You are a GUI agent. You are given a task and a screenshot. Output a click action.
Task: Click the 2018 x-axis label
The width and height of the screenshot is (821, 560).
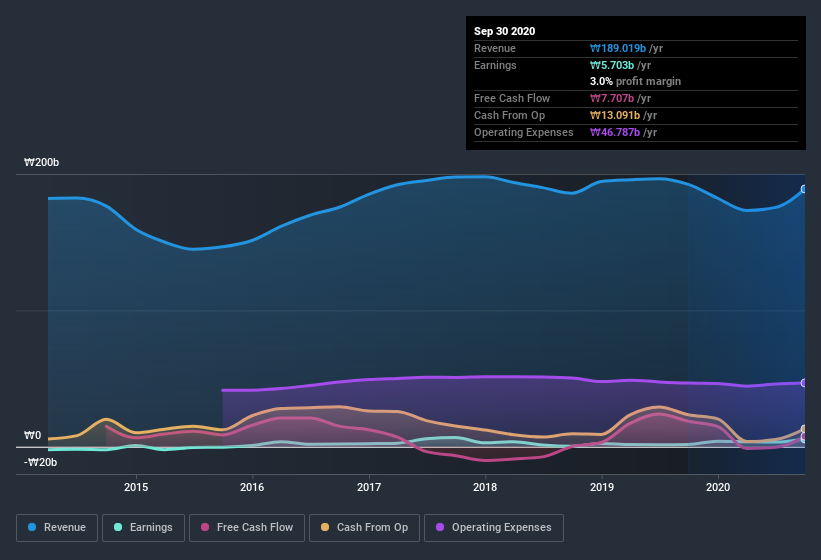[485, 487]
